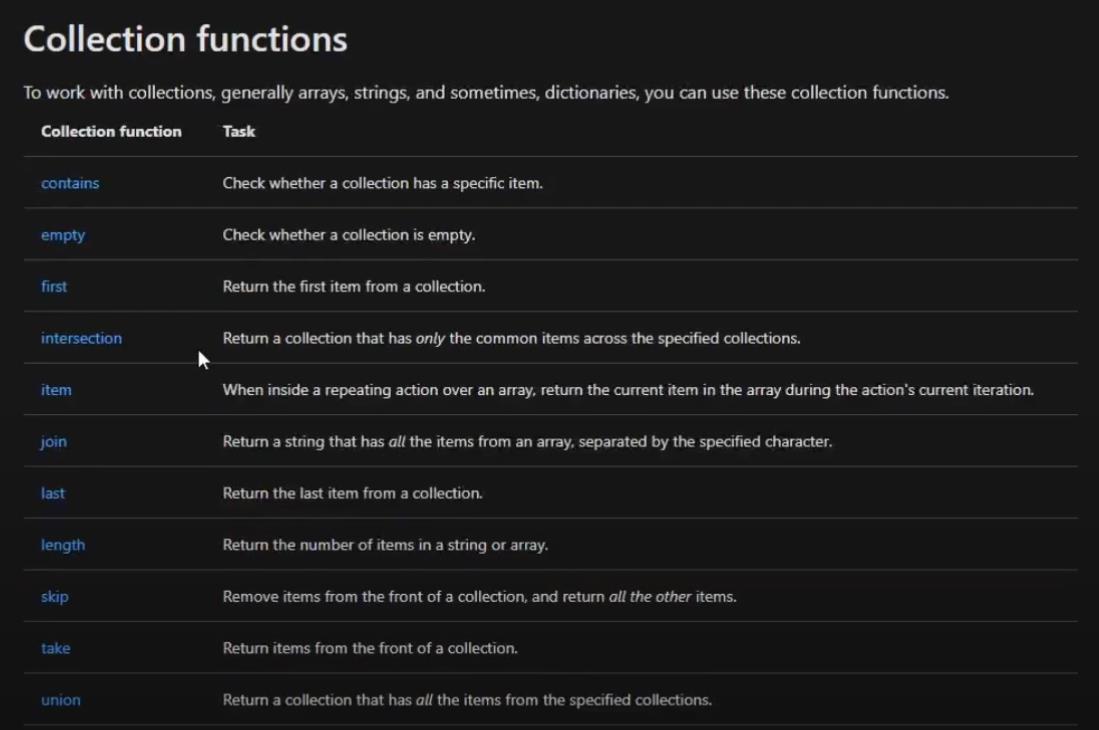The width and height of the screenshot is (1099, 730).
Task: Click the 'all the other' italic text
Action: [x=650, y=597]
